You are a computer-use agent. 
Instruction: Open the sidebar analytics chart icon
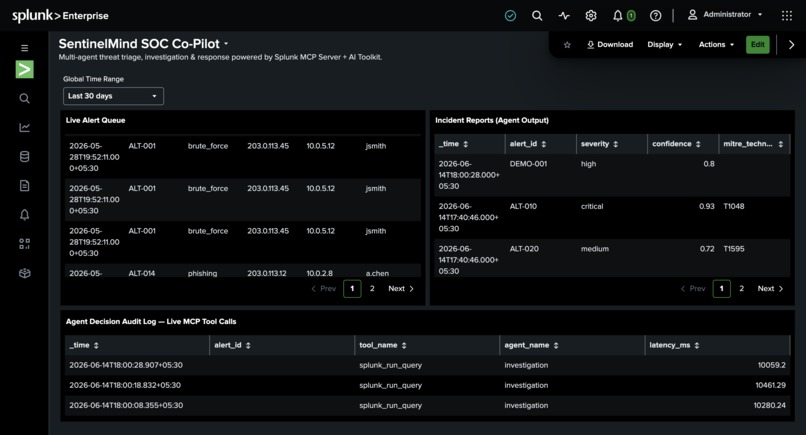(24, 127)
